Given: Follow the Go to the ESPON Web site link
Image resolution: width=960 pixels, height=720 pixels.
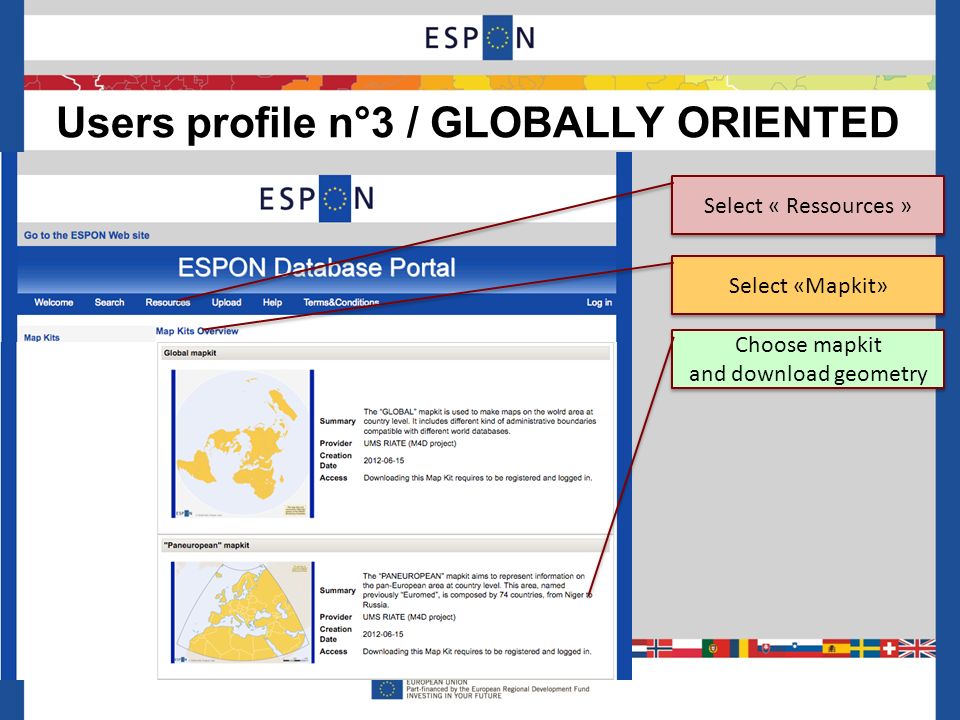Looking at the screenshot, I should click(86, 235).
